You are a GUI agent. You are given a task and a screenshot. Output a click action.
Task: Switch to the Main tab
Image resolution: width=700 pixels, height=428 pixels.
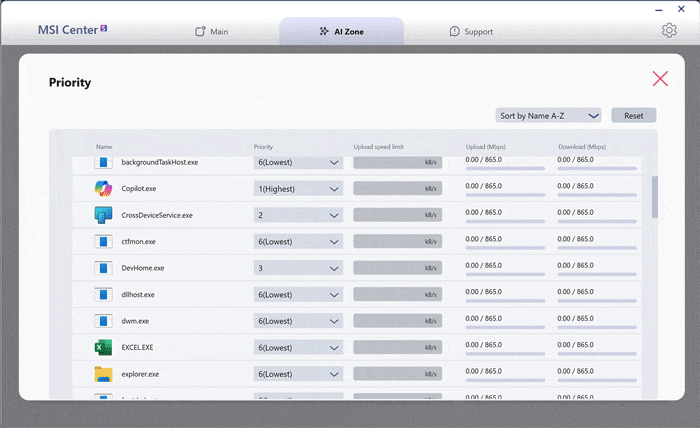point(212,32)
